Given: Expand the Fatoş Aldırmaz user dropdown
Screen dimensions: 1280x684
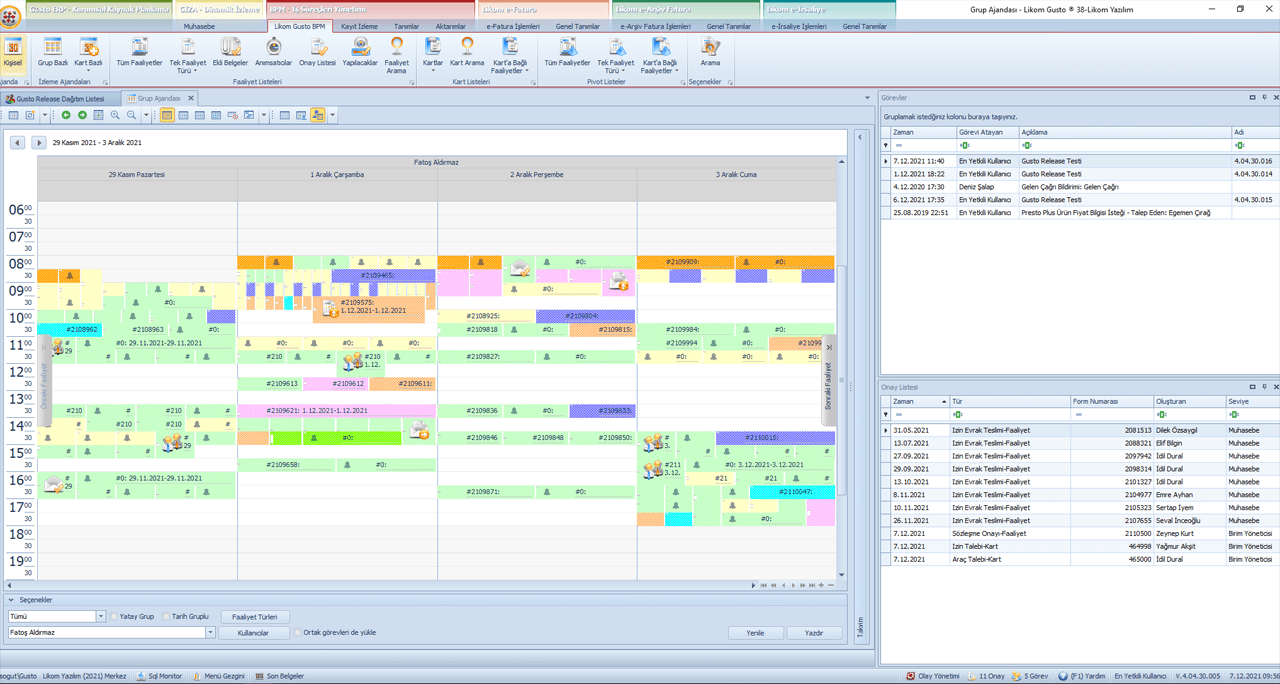Looking at the screenshot, I should pos(210,633).
